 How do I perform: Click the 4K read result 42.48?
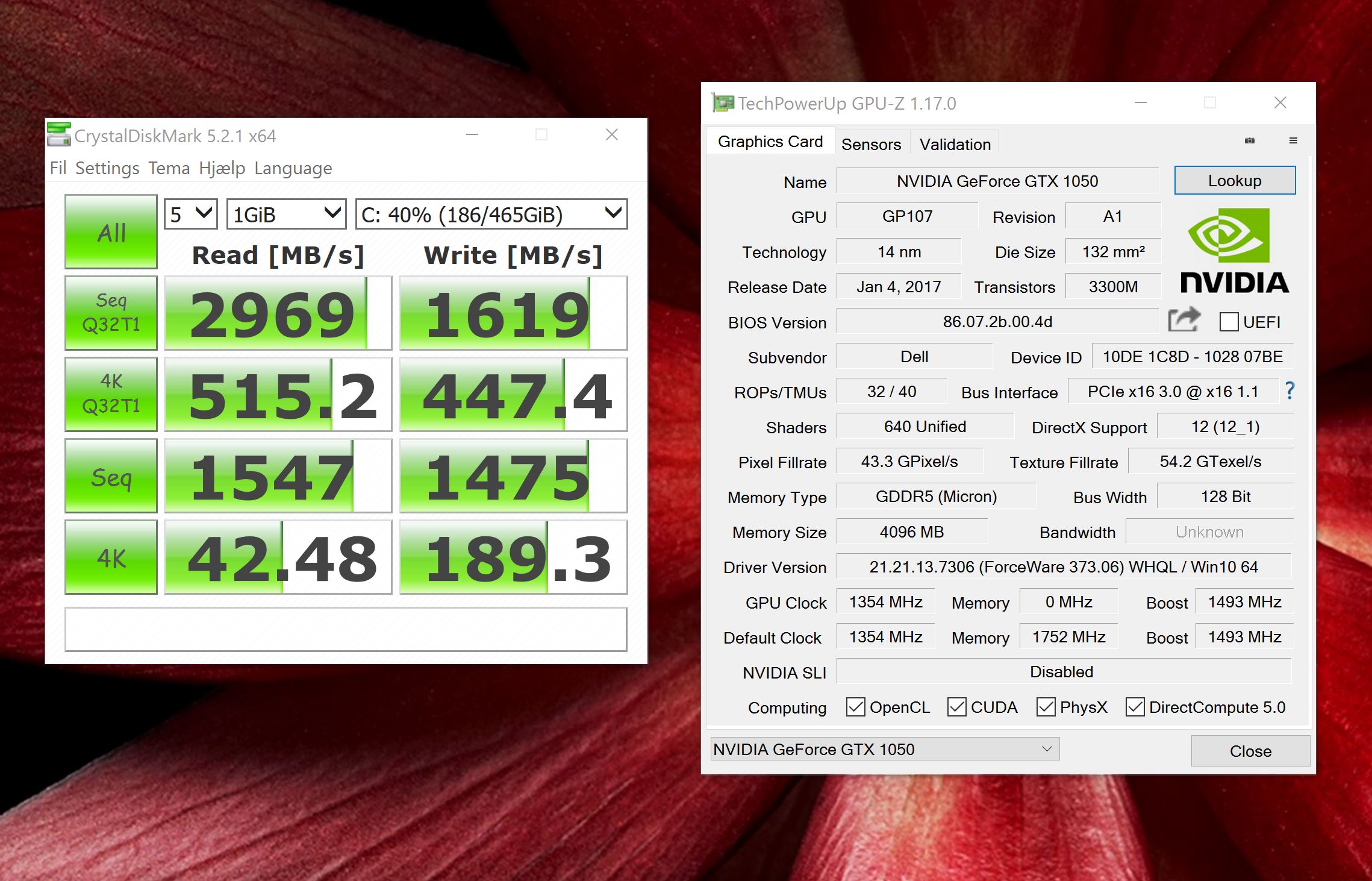coord(278,557)
